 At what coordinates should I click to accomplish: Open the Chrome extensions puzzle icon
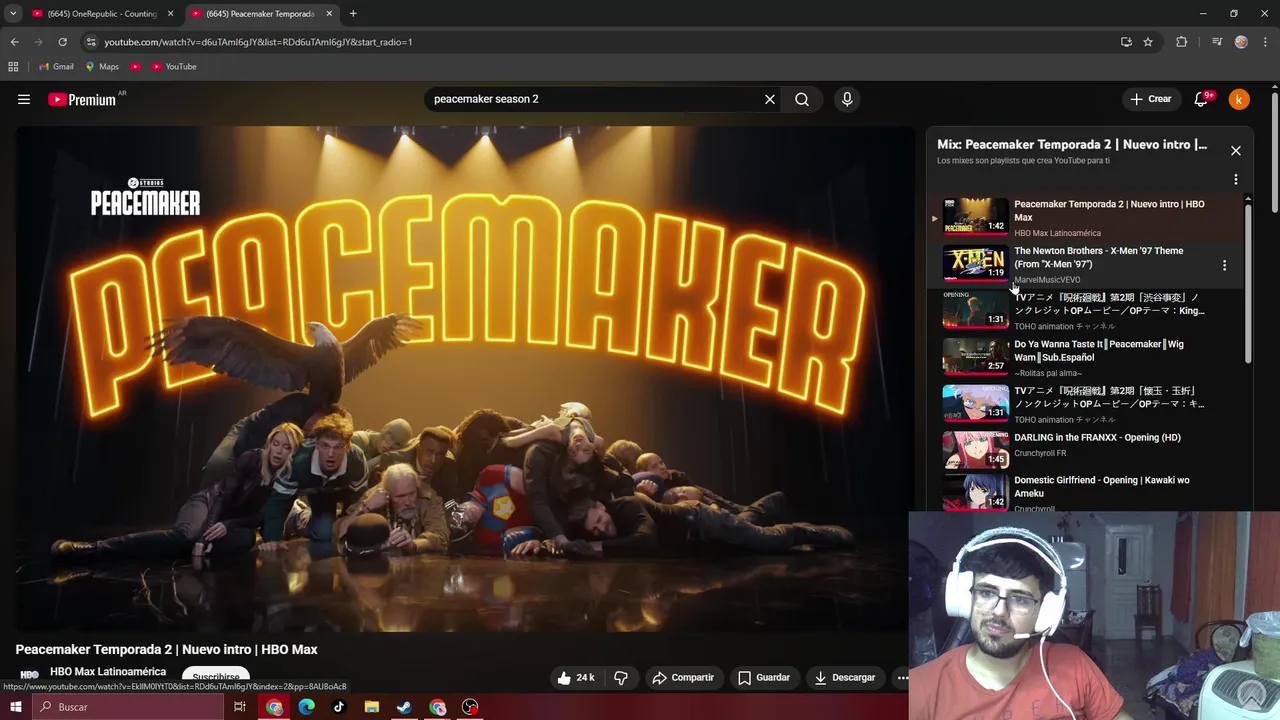pos(1182,42)
